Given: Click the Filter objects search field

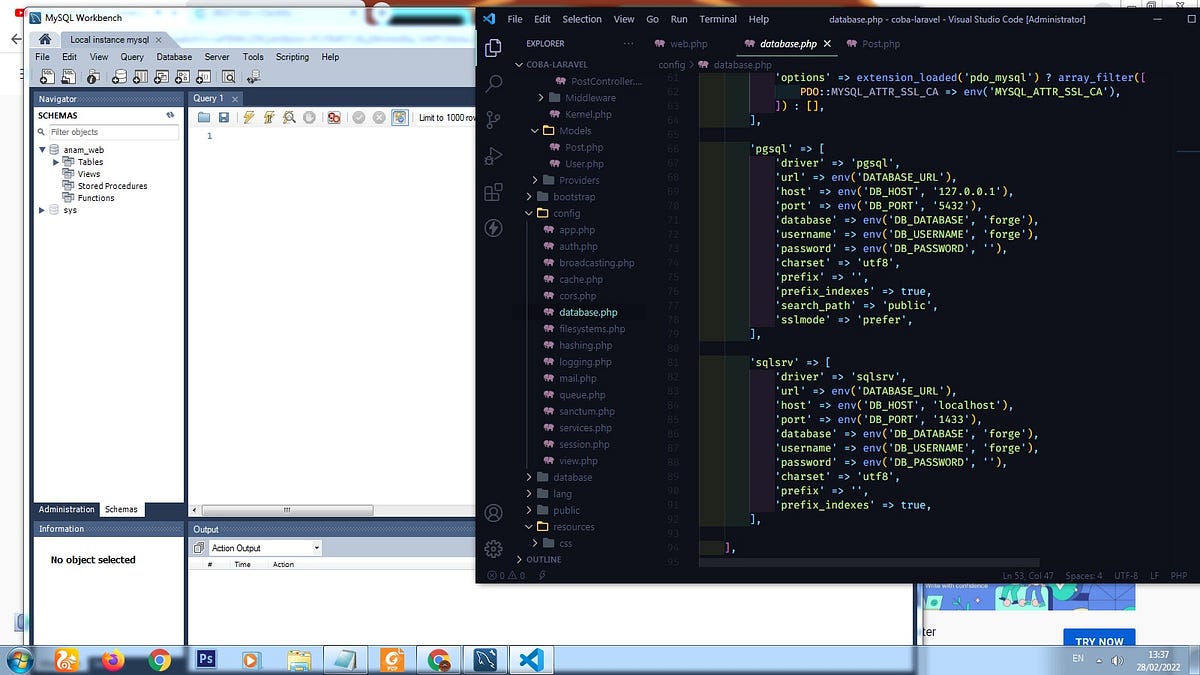Looking at the screenshot, I should (x=107, y=132).
